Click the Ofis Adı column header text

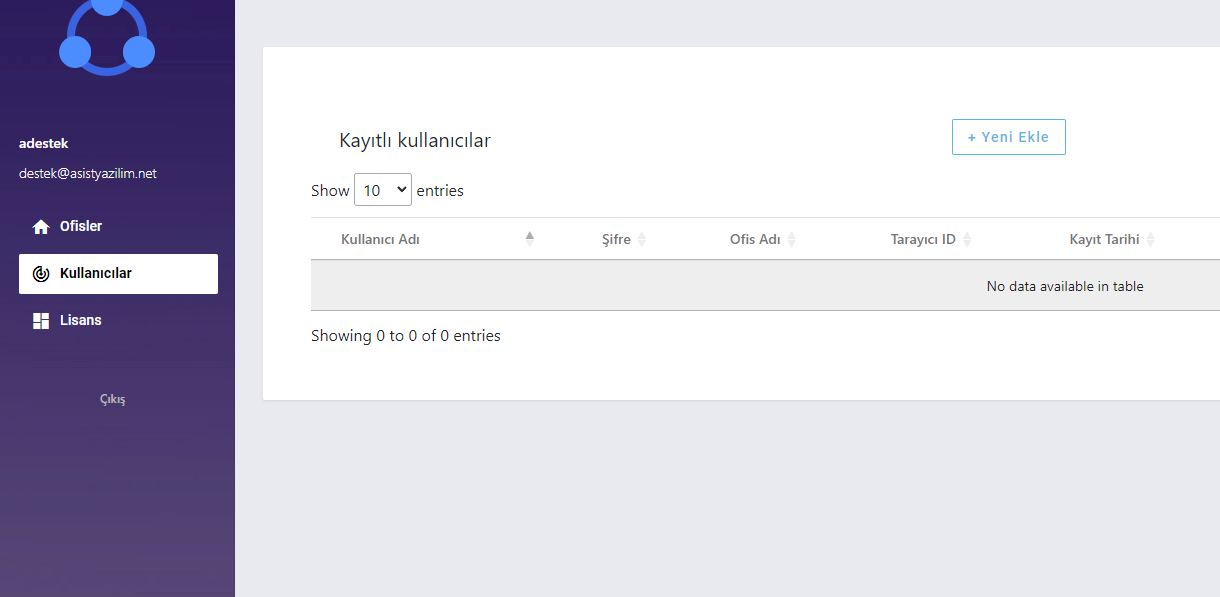(x=755, y=240)
